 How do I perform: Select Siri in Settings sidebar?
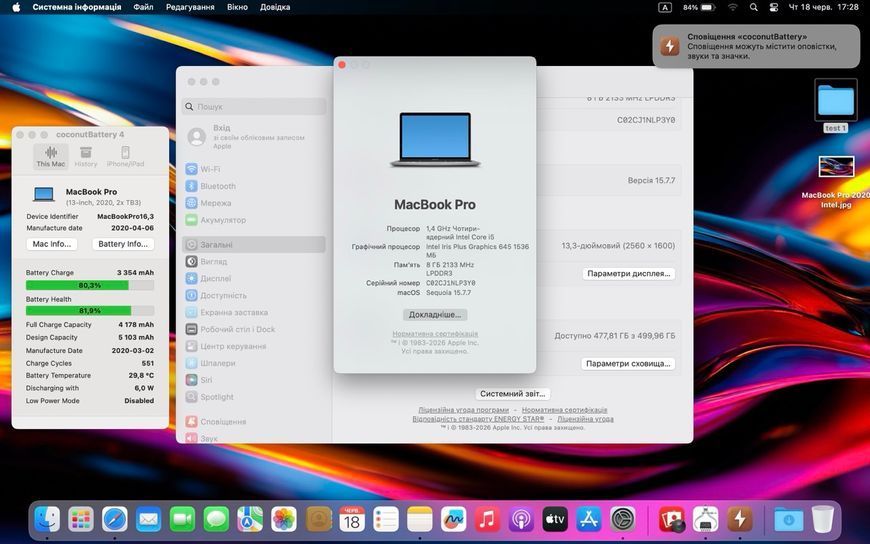pyautogui.click(x=254, y=380)
